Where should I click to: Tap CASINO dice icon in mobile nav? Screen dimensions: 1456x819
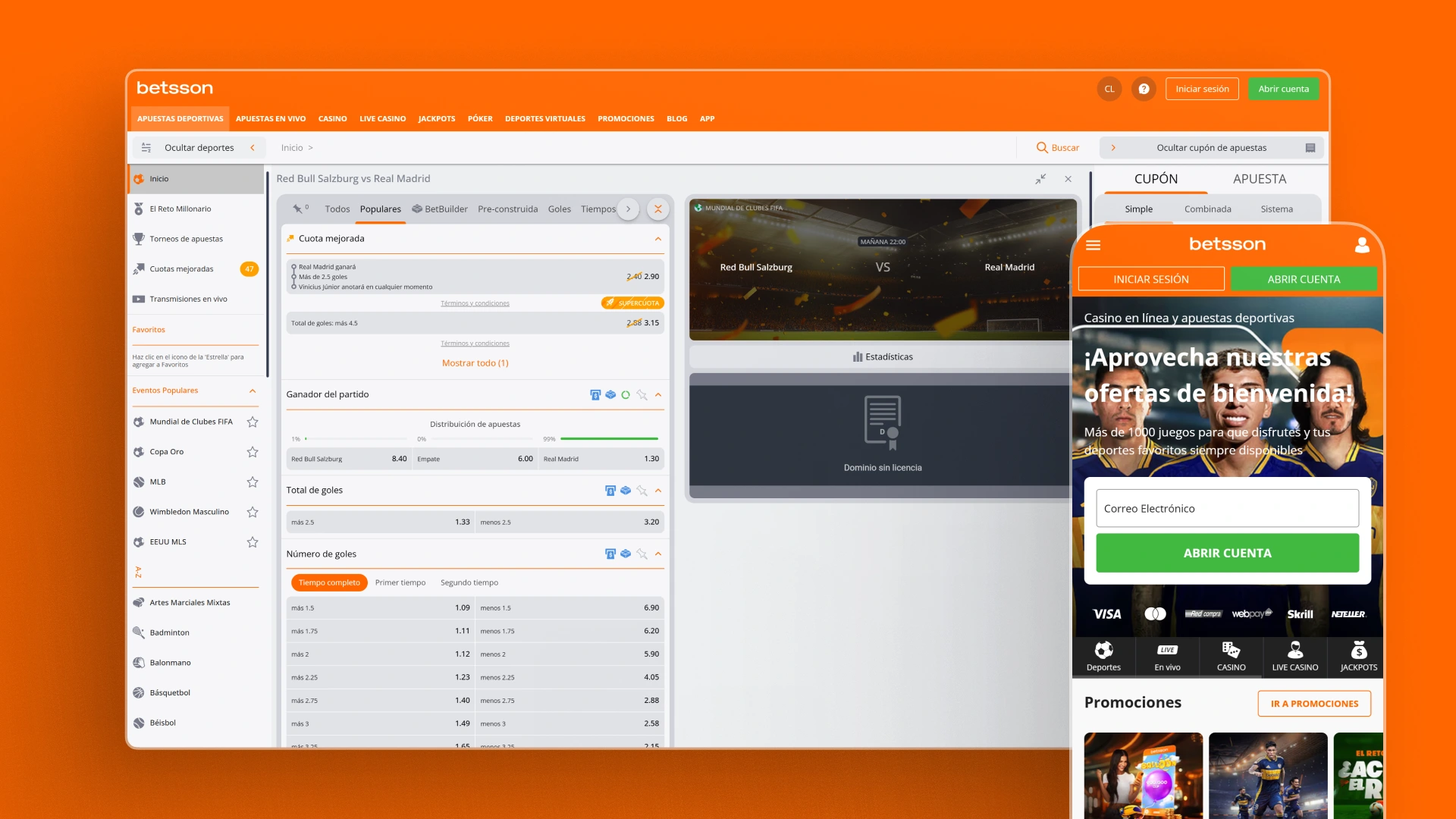1231,656
